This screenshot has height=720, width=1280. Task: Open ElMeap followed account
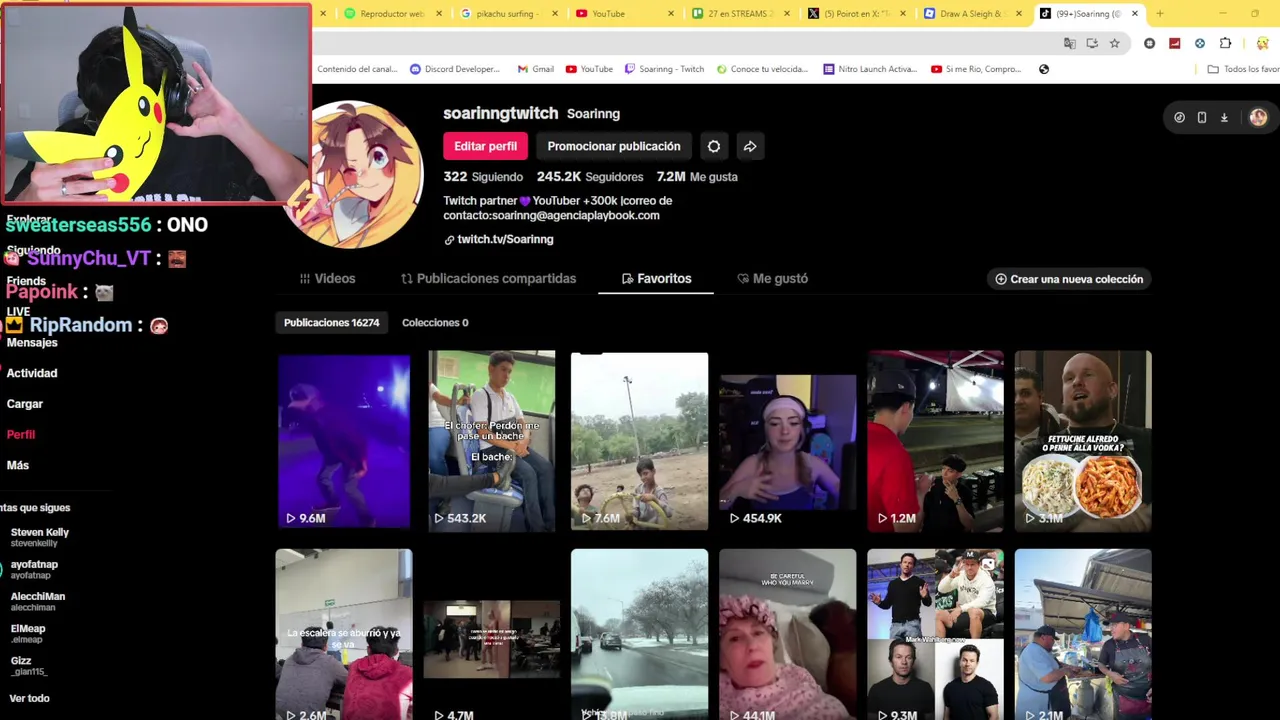(x=28, y=633)
